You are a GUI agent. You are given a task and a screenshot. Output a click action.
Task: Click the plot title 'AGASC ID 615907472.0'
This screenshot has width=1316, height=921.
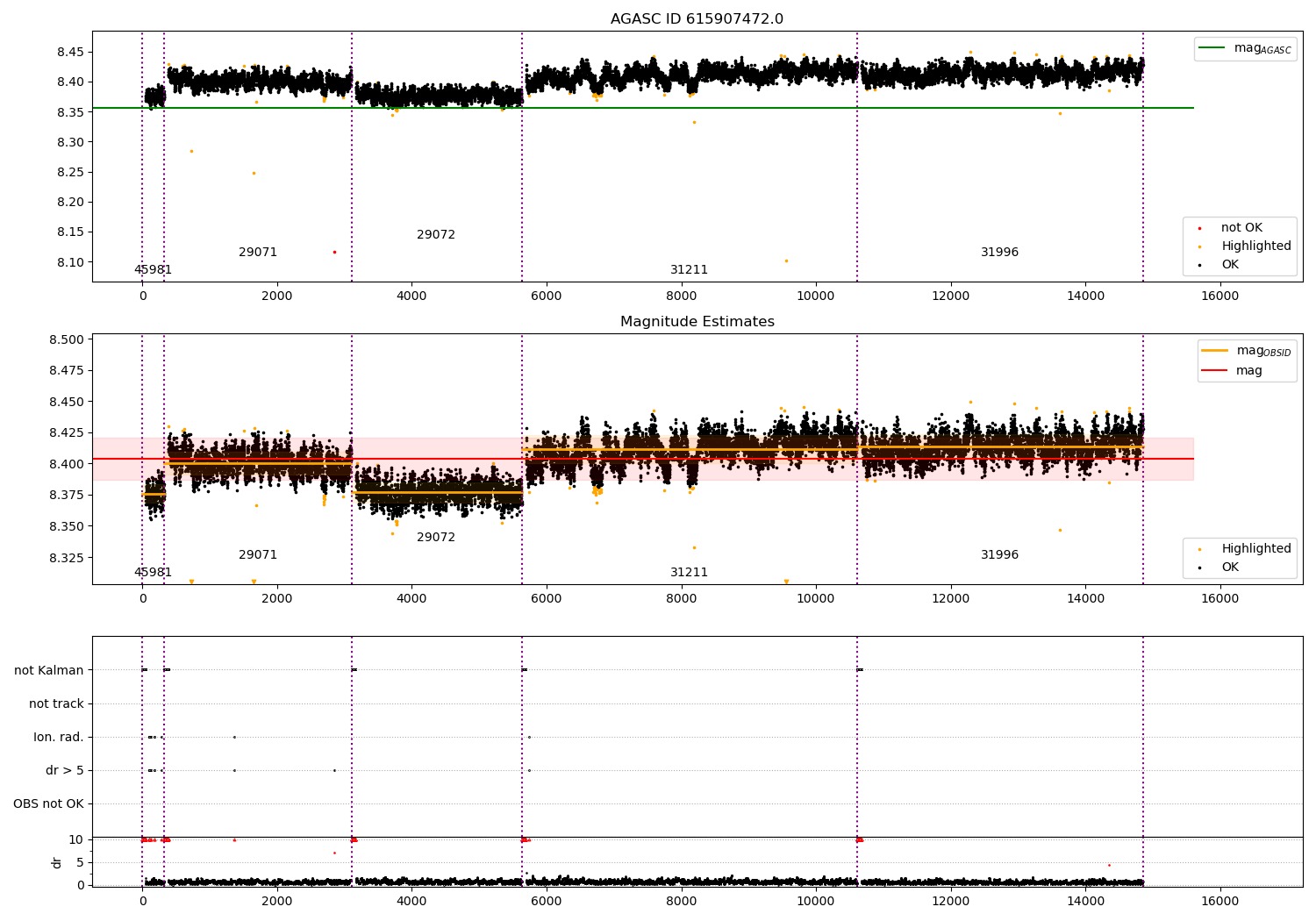pyautogui.click(x=697, y=19)
